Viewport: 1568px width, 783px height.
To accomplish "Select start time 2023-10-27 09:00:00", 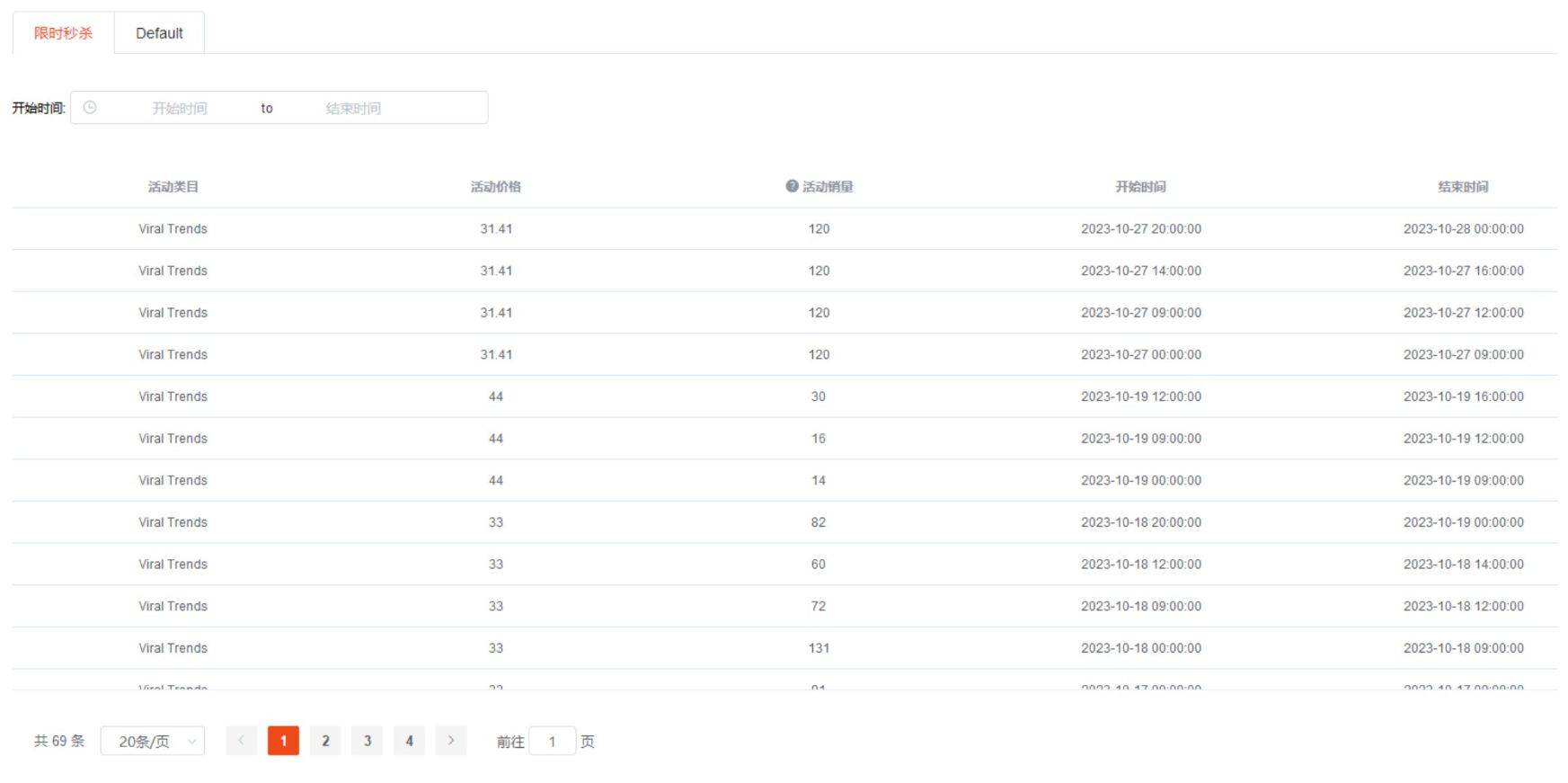I will [1141, 313].
